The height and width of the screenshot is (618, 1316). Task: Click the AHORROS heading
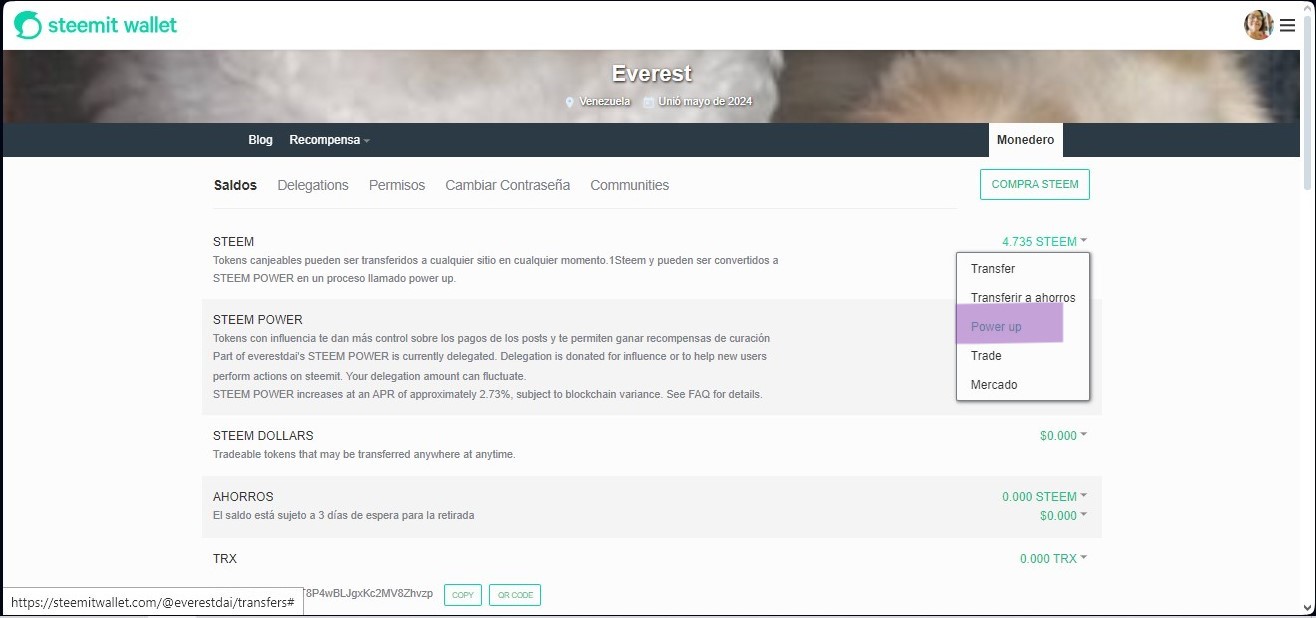coord(243,496)
